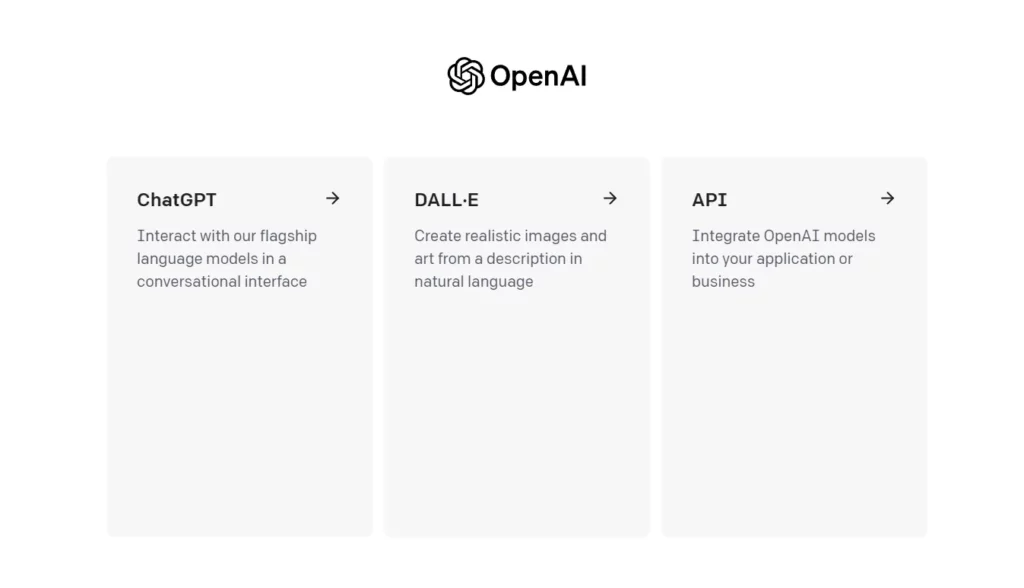Select the DALL·E card heading

tap(446, 199)
